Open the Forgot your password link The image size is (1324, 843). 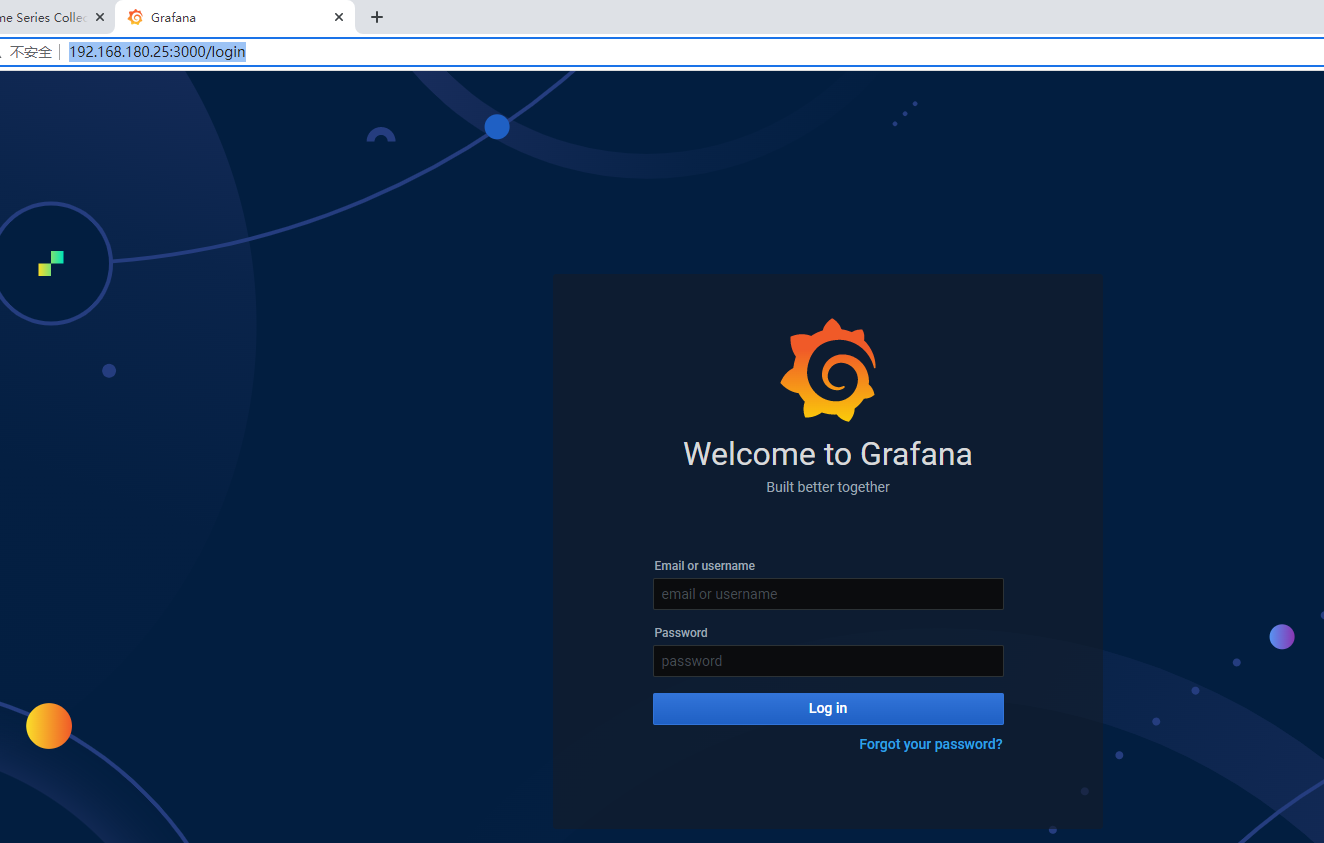click(930, 744)
